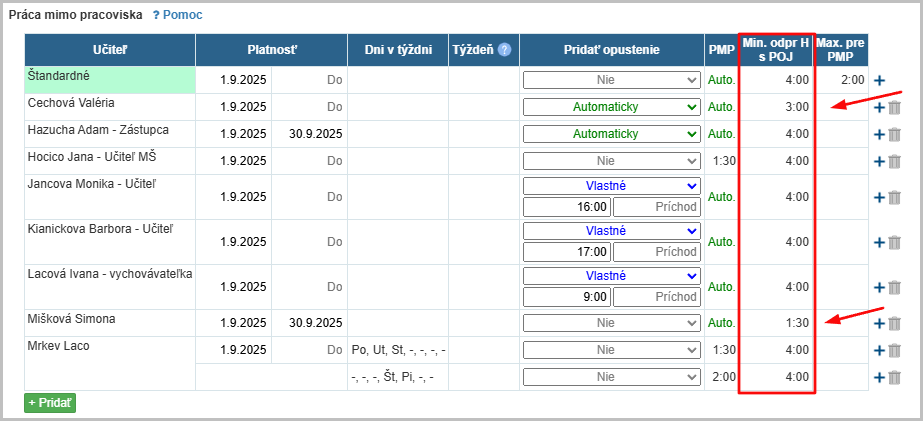Screen dimensions: 923x421
Task: Delete the Cechová Valéria row via trash icon
Action: pos(895,108)
